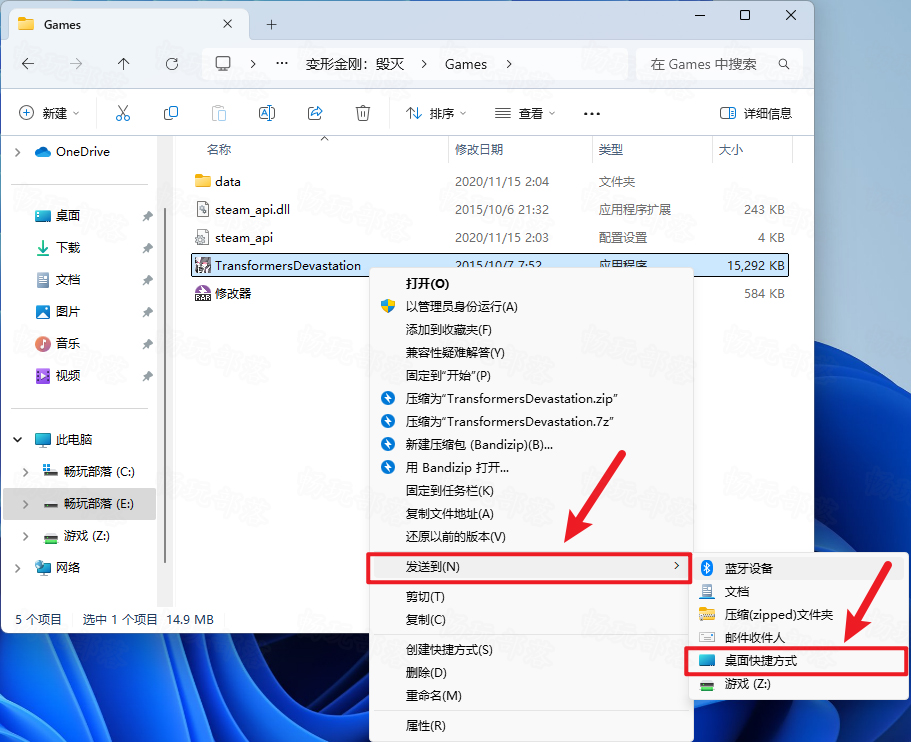911x742 pixels.
Task: Go back with the left arrow
Action: point(28,64)
